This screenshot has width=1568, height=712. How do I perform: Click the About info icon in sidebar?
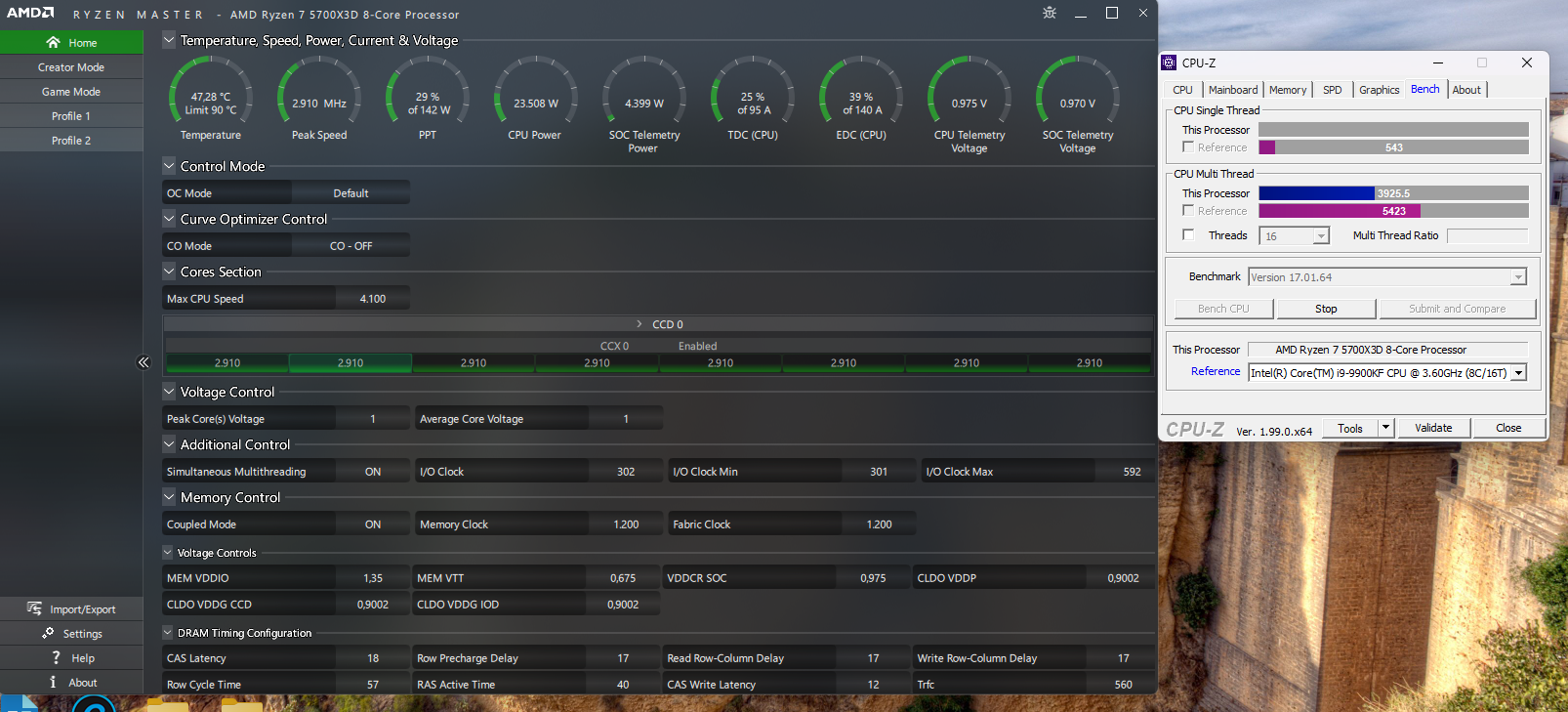click(x=53, y=683)
